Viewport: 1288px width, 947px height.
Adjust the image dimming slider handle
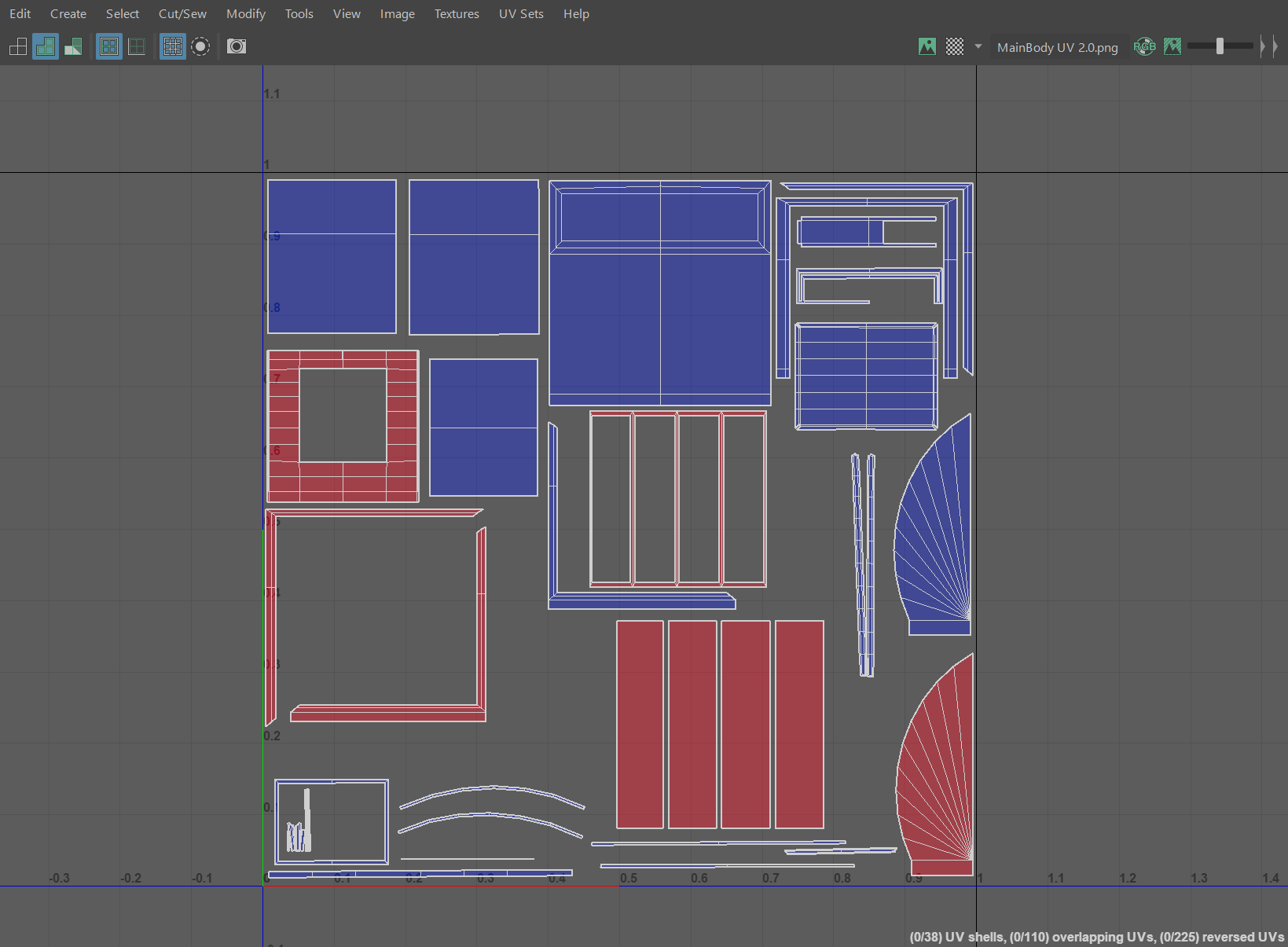(x=1220, y=46)
